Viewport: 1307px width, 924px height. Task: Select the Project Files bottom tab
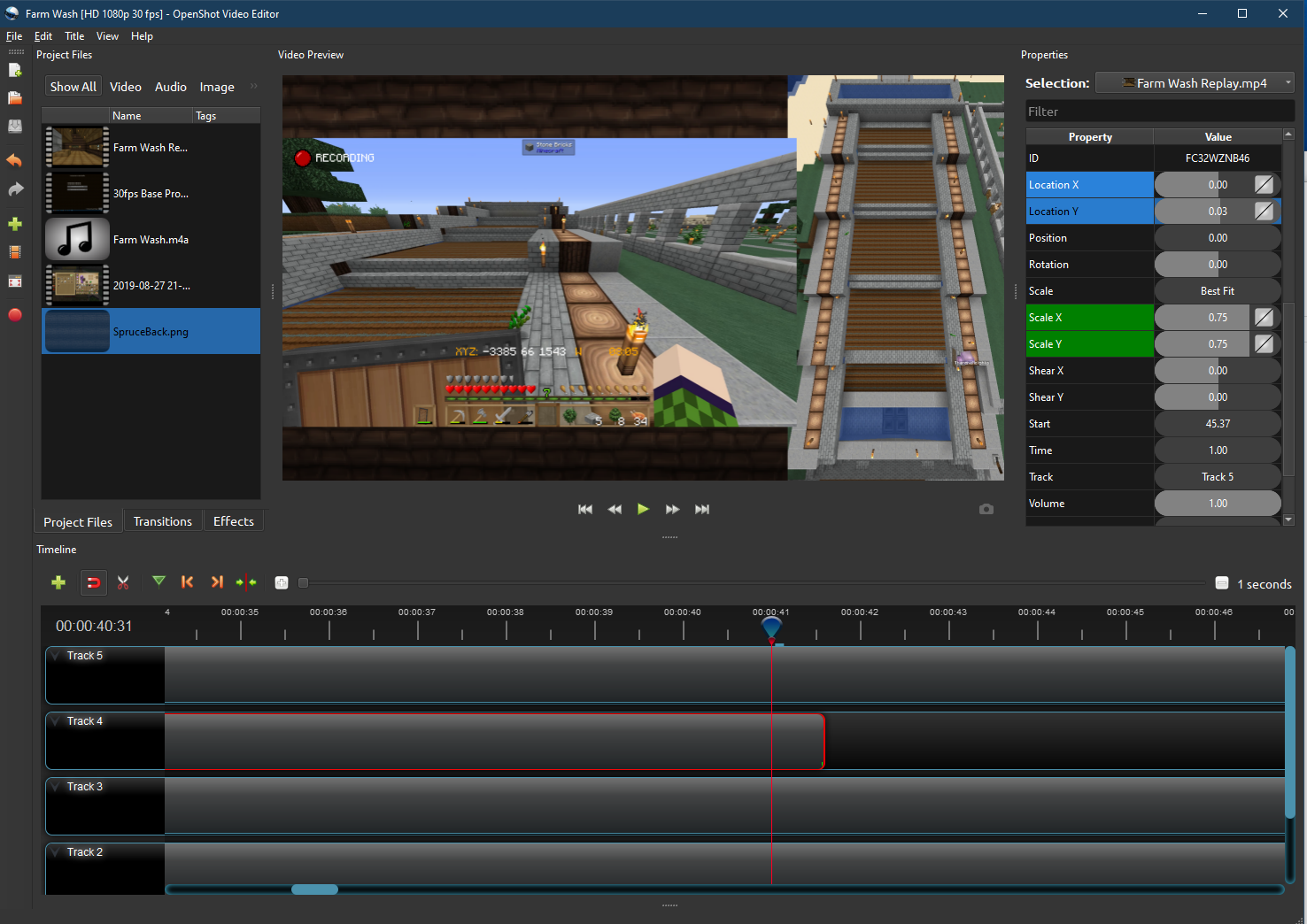(x=78, y=522)
